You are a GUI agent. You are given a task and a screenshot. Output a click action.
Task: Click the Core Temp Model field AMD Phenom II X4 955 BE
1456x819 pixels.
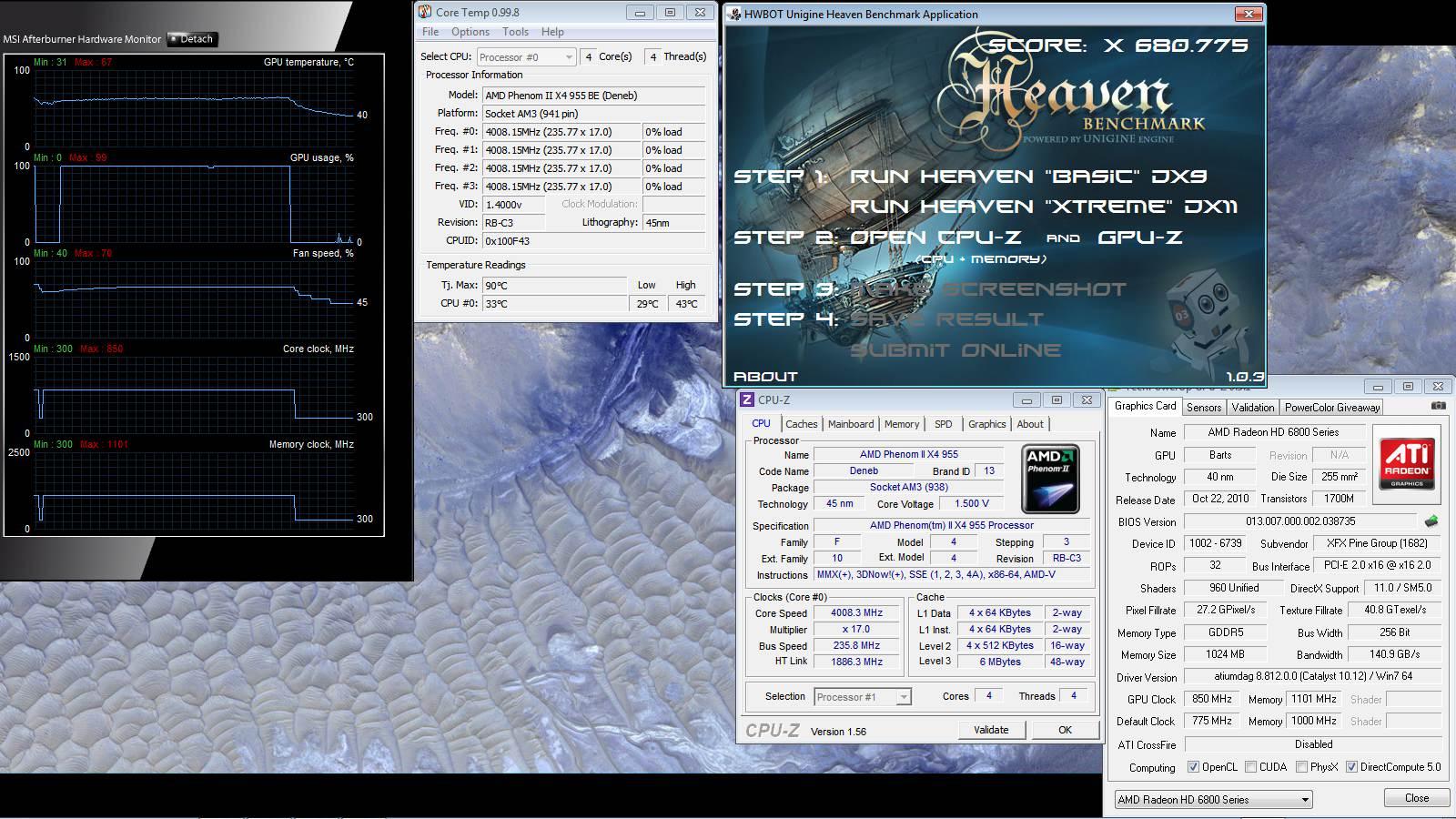tap(593, 96)
